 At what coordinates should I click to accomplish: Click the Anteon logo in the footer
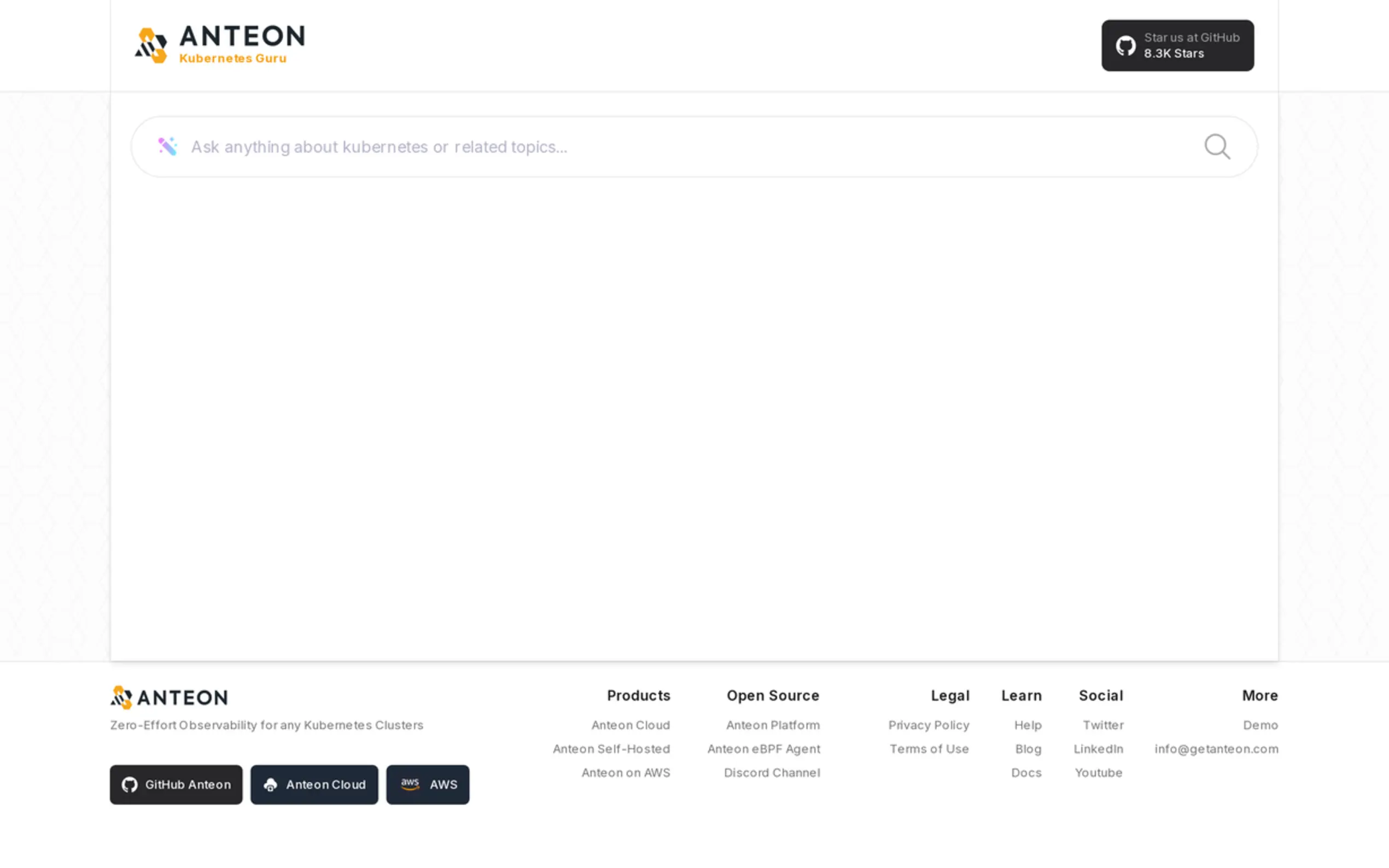pyautogui.click(x=169, y=697)
